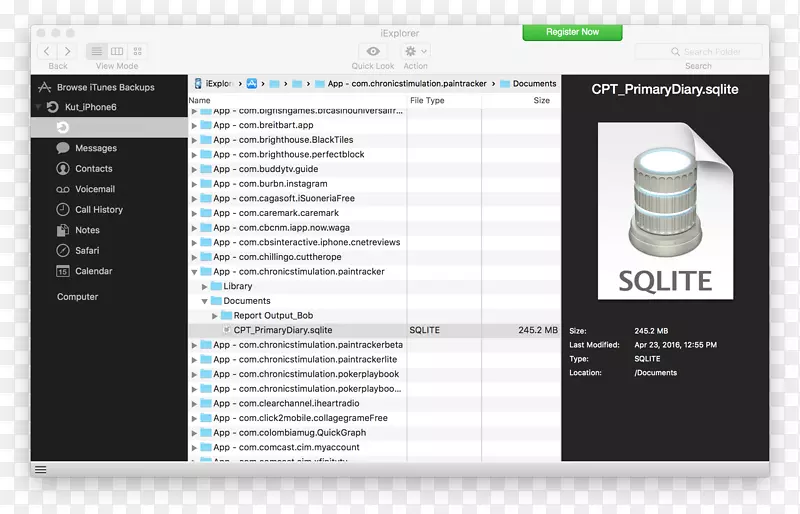800x514 pixels.
Task: Collapse the com.chronicstimulation.paintracker folder
Action: (x=195, y=272)
